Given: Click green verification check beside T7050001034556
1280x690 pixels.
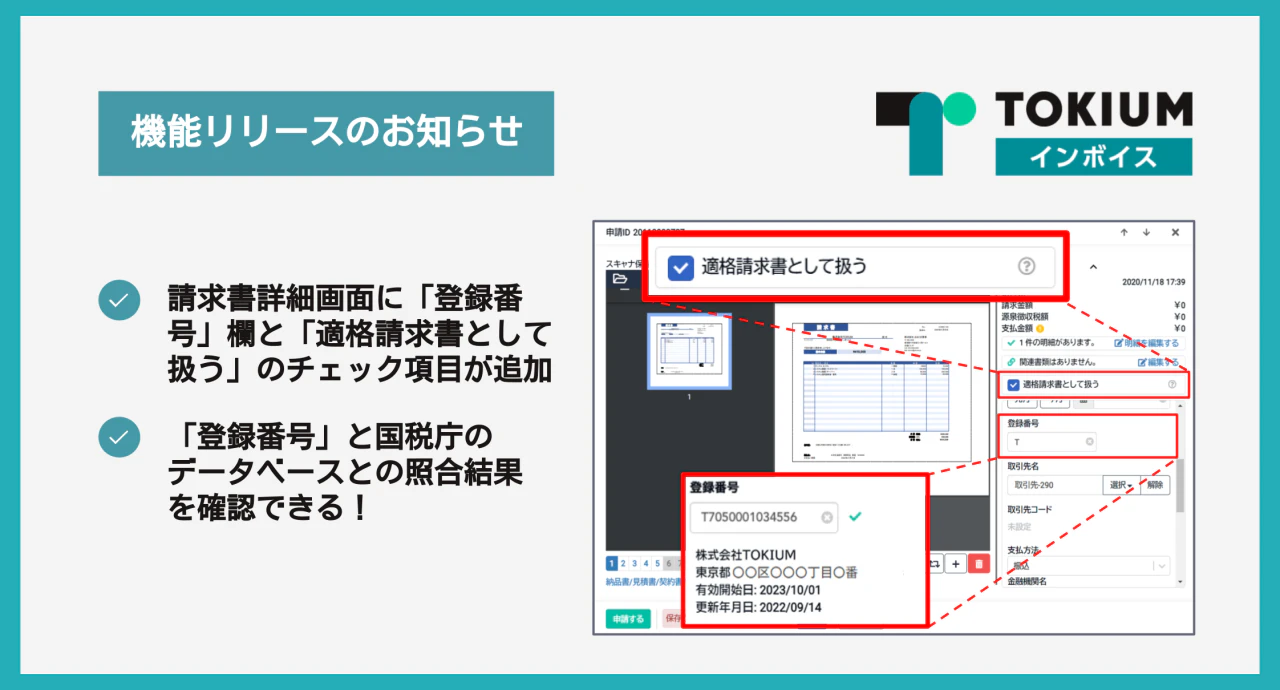Looking at the screenshot, I should pos(854,517).
